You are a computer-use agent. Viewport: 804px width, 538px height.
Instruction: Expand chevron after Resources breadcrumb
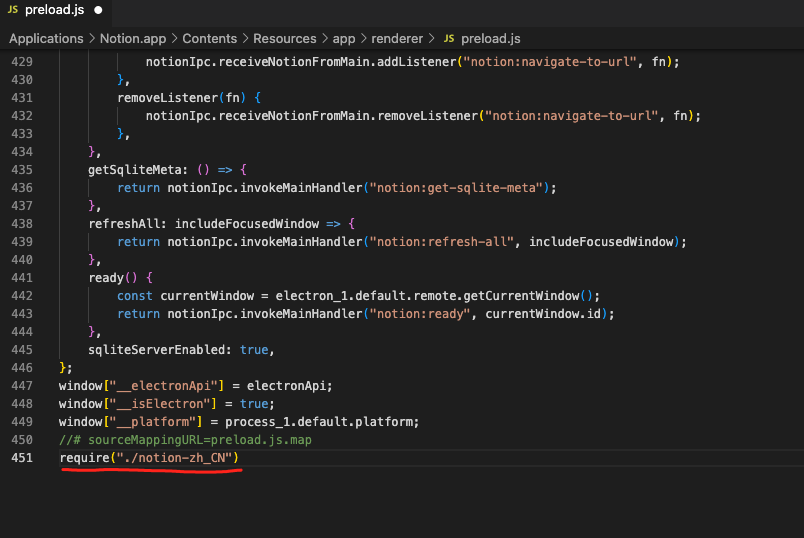[325, 38]
